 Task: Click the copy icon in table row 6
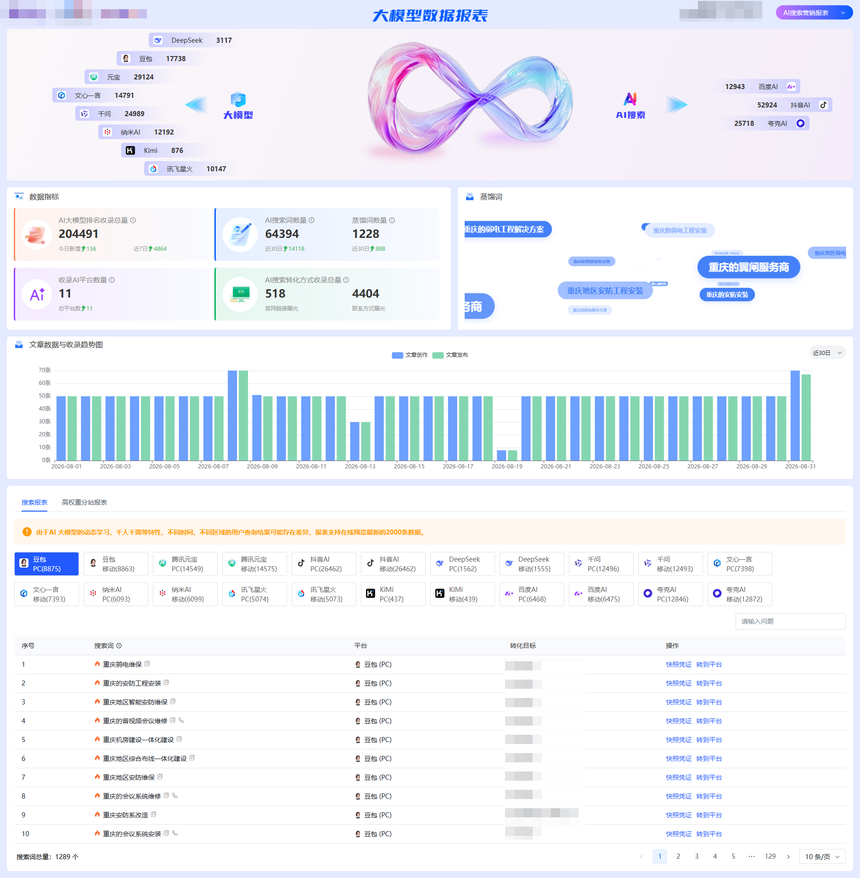click(192, 758)
